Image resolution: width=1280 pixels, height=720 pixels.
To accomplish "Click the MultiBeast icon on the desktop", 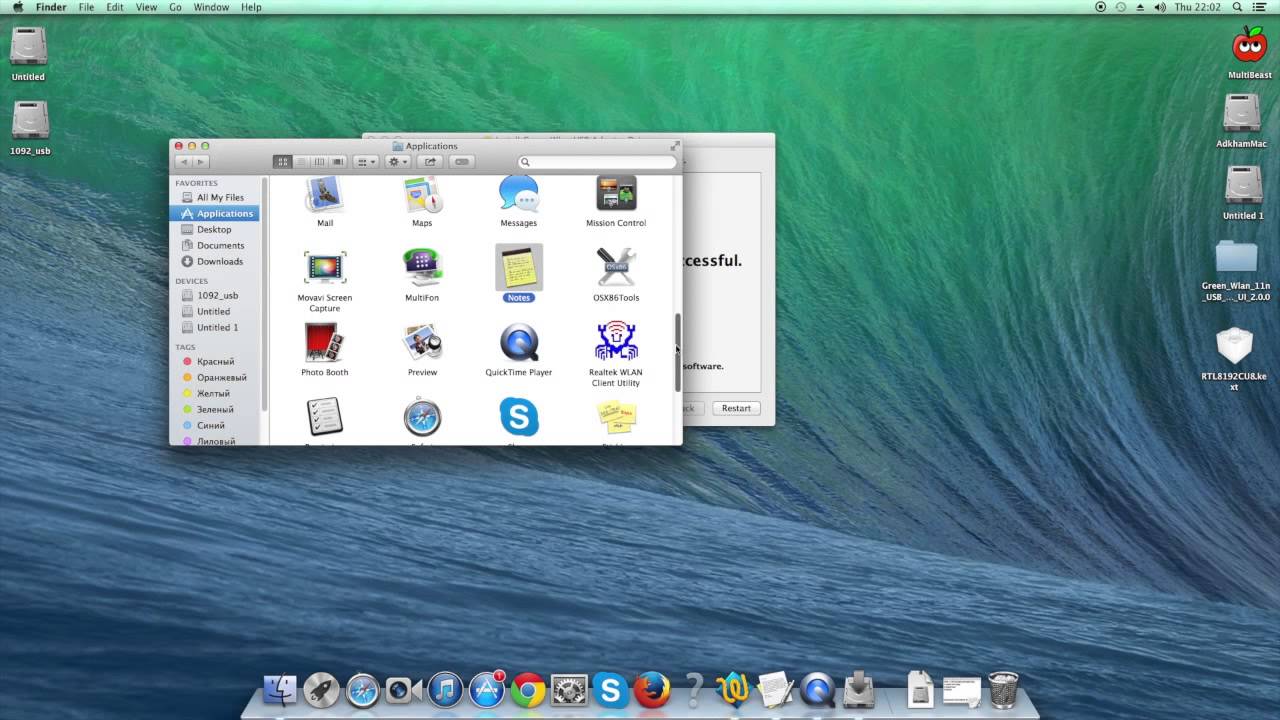I will [1249, 46].
